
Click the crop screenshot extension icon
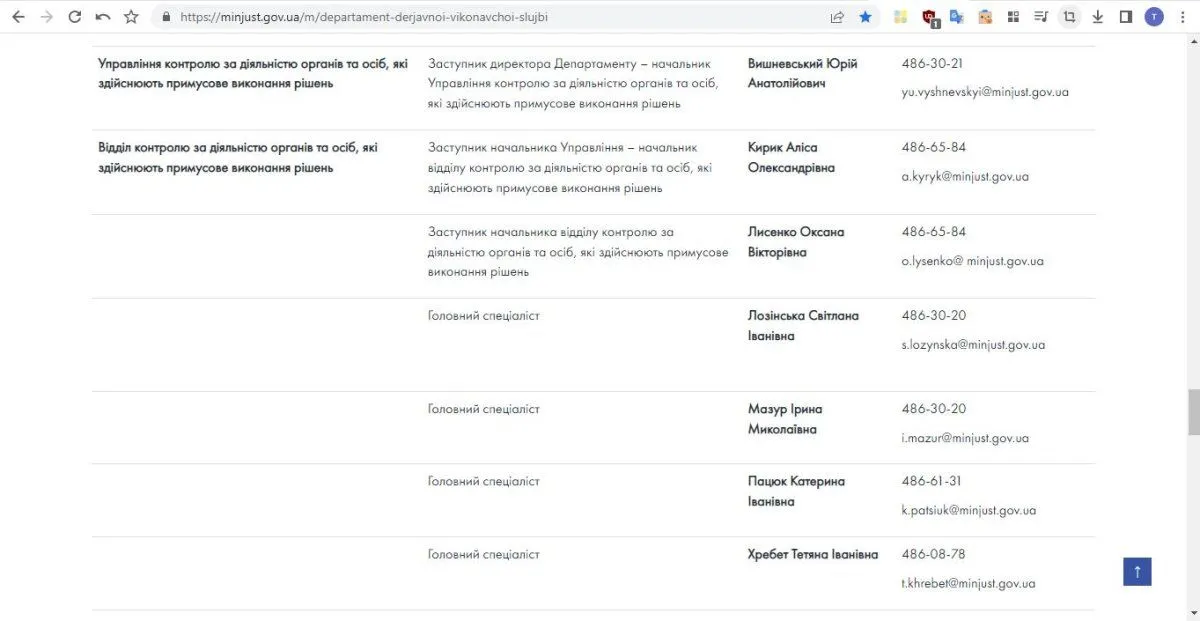coord(1069,17)
